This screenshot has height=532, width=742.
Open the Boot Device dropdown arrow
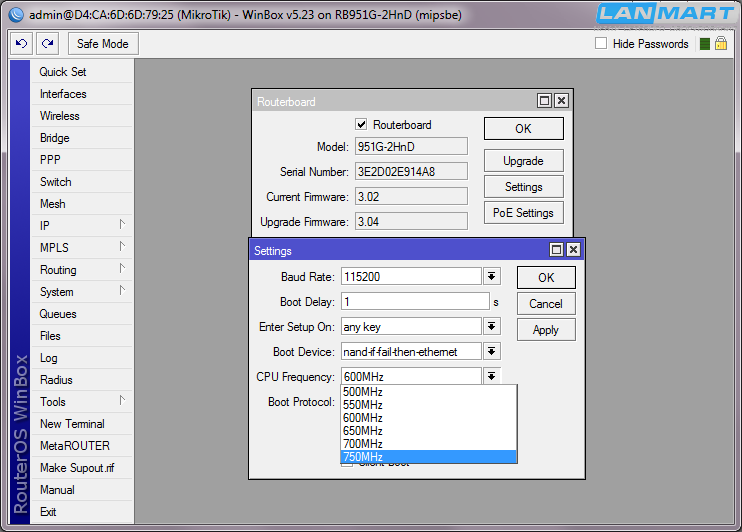pyautogui.click(x=492, y=351)
